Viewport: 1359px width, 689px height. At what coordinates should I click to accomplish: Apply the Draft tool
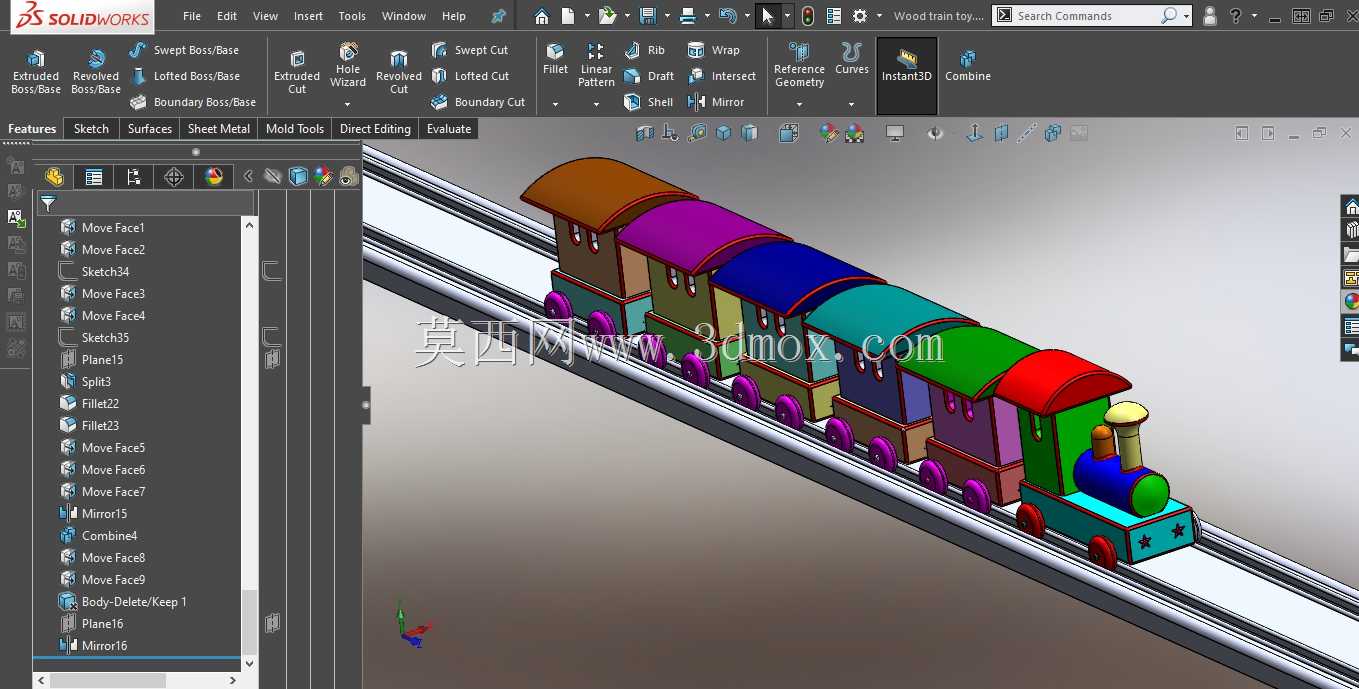(648, 76)
